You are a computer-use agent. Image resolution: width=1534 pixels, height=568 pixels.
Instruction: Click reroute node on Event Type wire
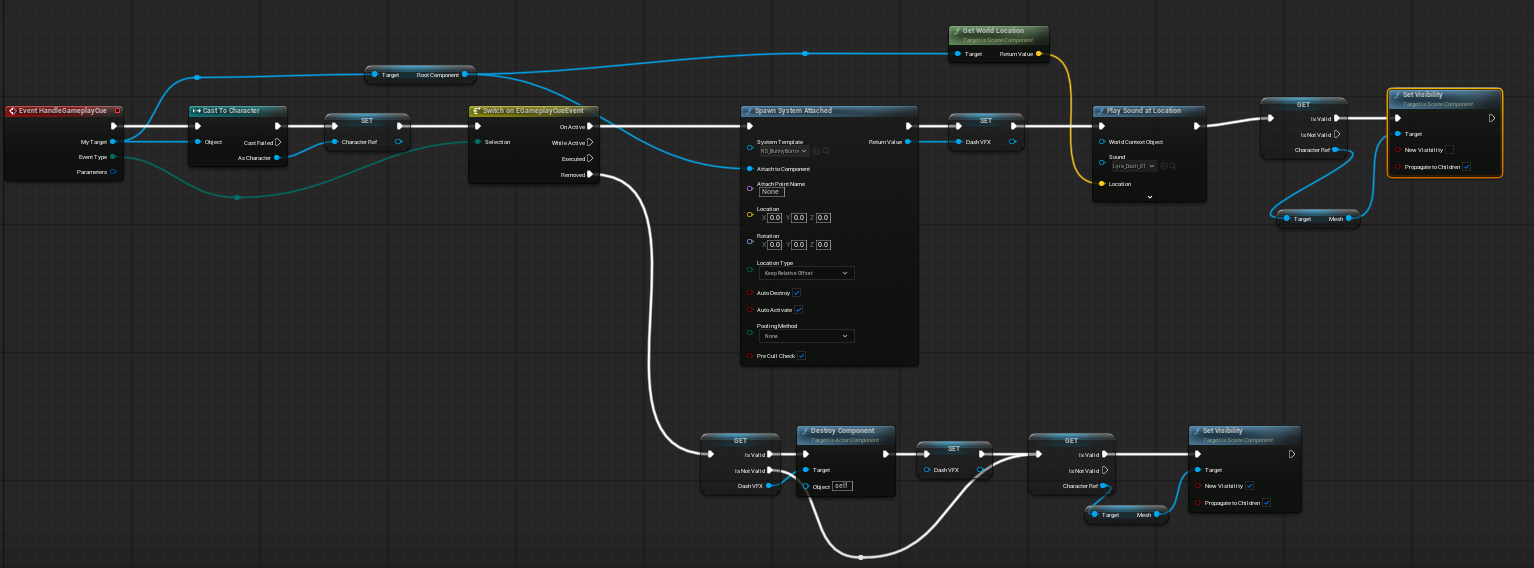click(236, 198)
